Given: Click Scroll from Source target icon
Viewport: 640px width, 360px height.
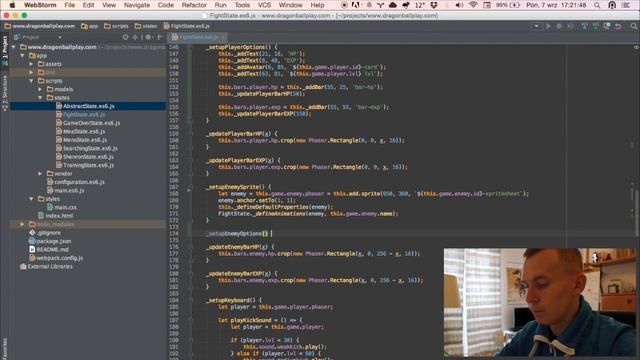Looking at the screenshot, I should point(125,37).
